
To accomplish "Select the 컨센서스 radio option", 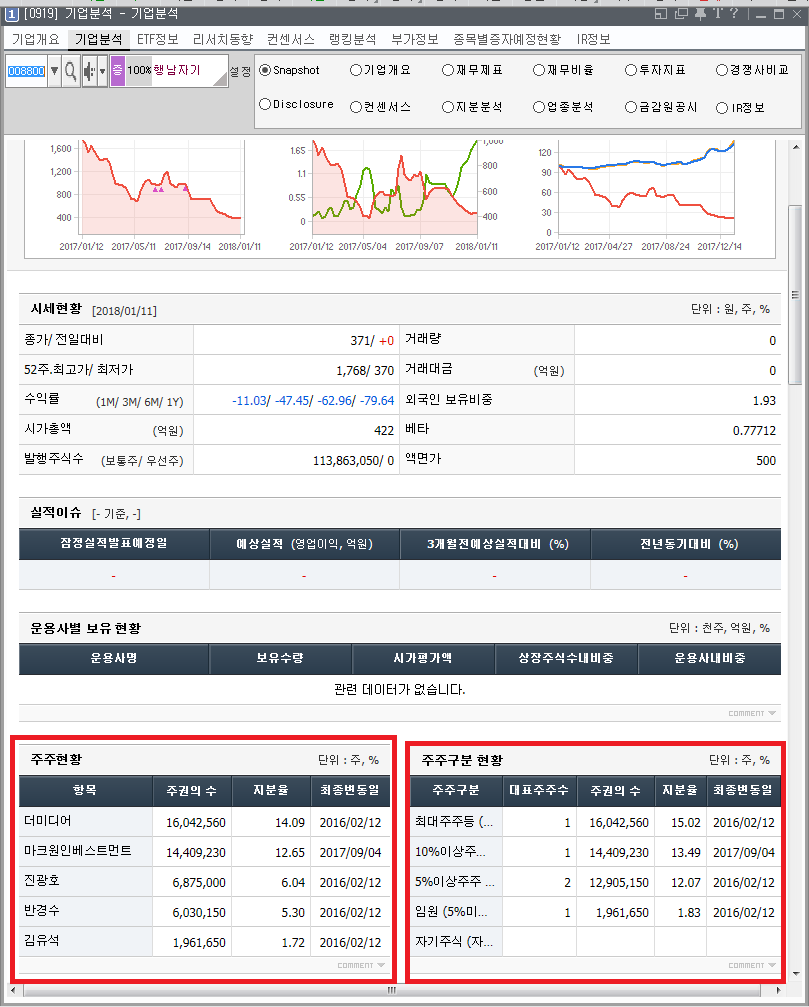I will 356,107.
